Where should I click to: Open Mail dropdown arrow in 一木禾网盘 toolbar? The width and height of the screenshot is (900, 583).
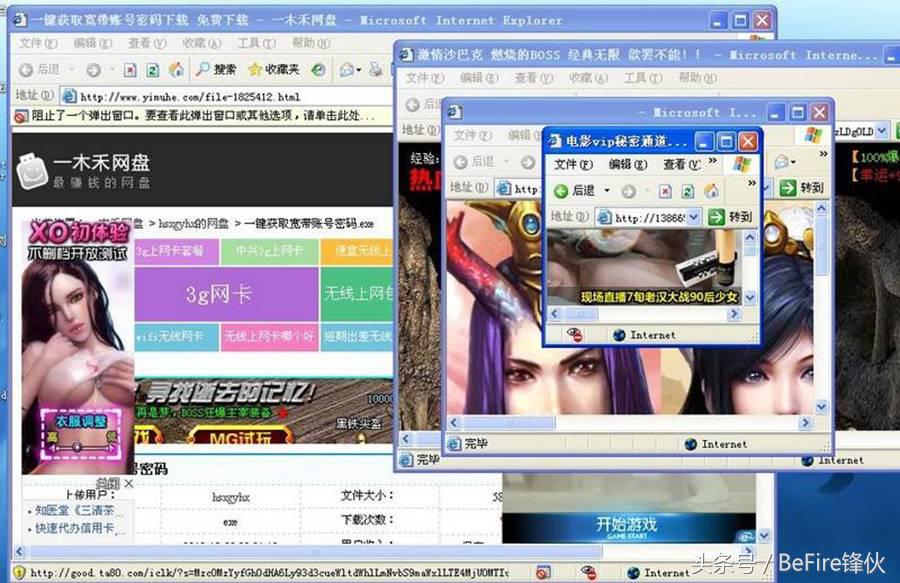click(359, 70)
